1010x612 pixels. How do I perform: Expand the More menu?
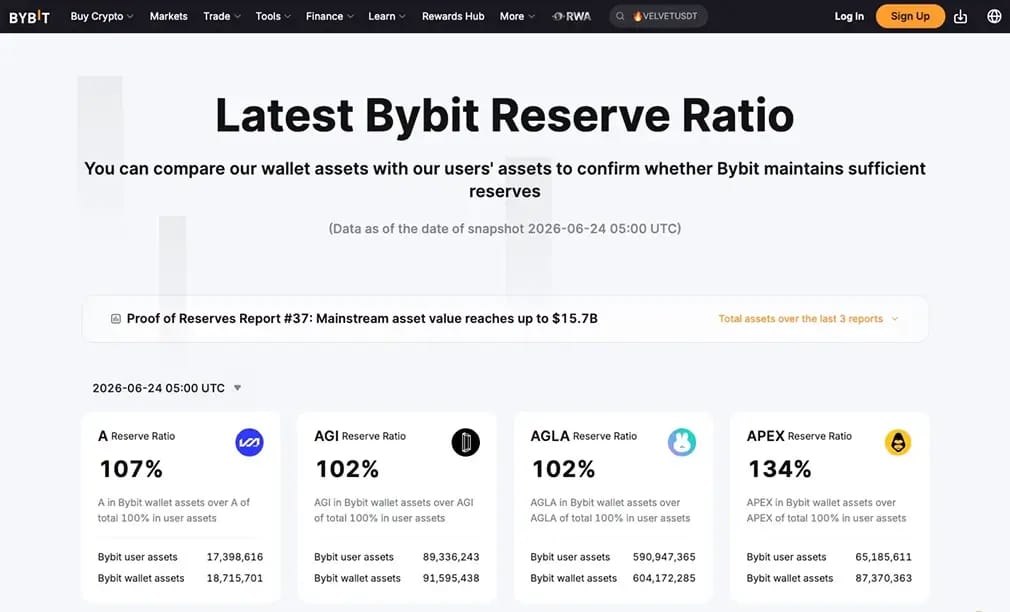coord(517,16)
